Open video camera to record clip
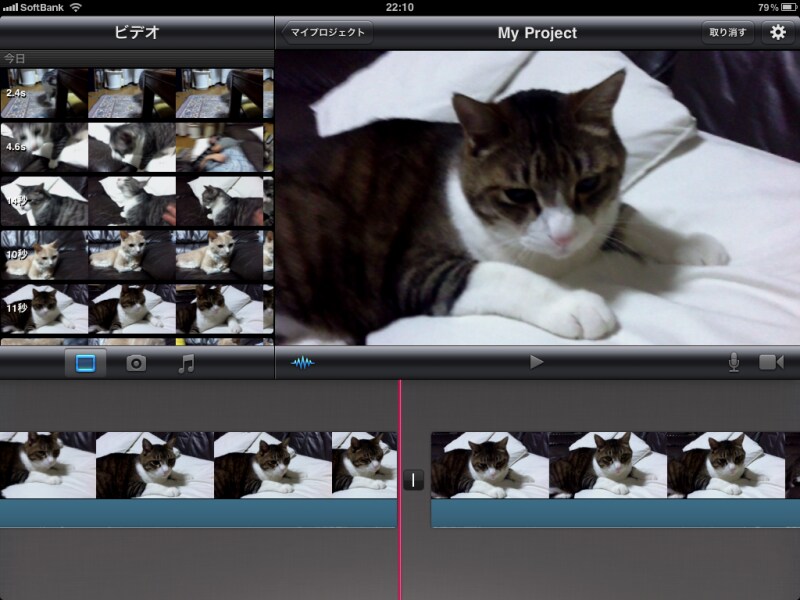 pyautogui.click(x=771, y=362)
